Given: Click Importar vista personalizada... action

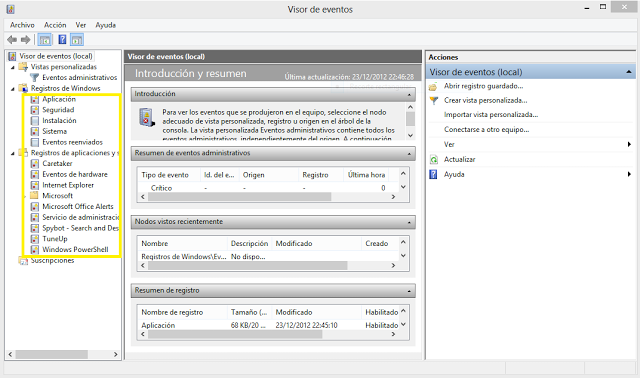Looking at the screenshot, I should 491,115.
